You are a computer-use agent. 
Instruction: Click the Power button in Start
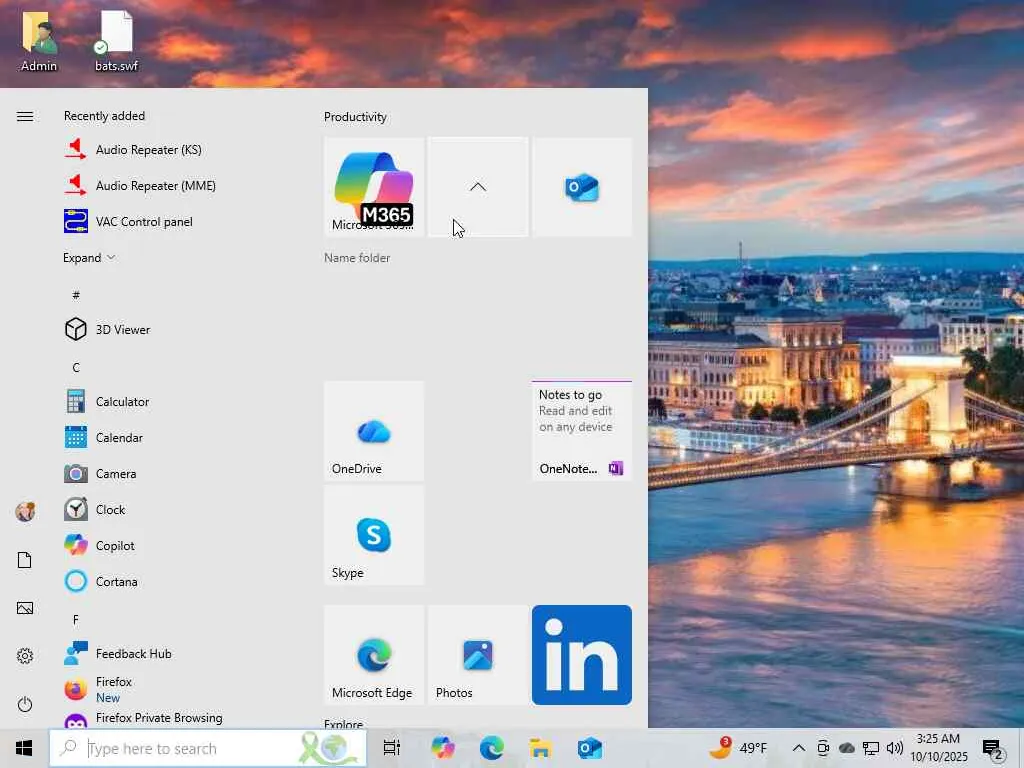coord(25,704)
